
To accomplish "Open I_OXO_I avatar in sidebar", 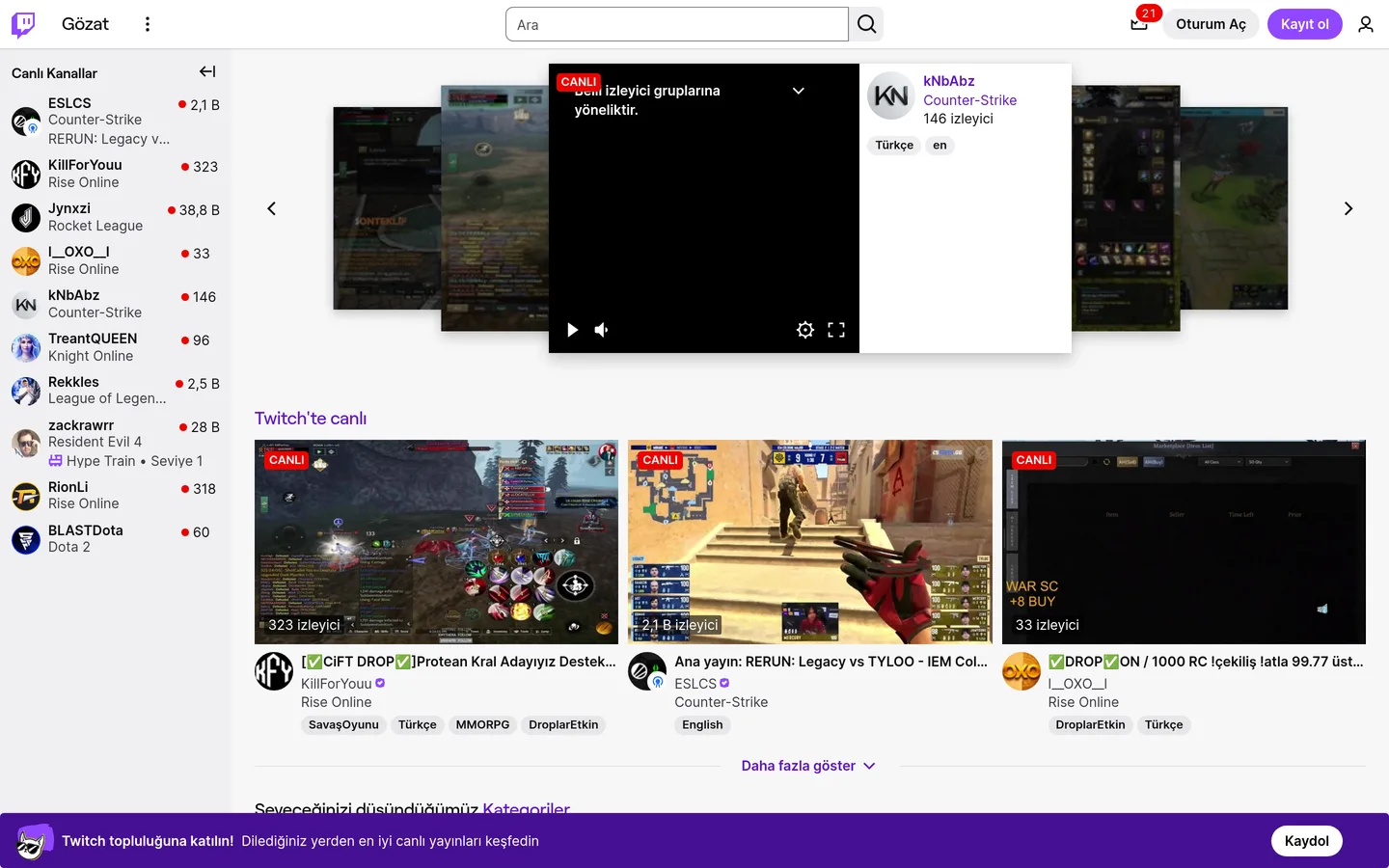I will (x=26, y=260).
